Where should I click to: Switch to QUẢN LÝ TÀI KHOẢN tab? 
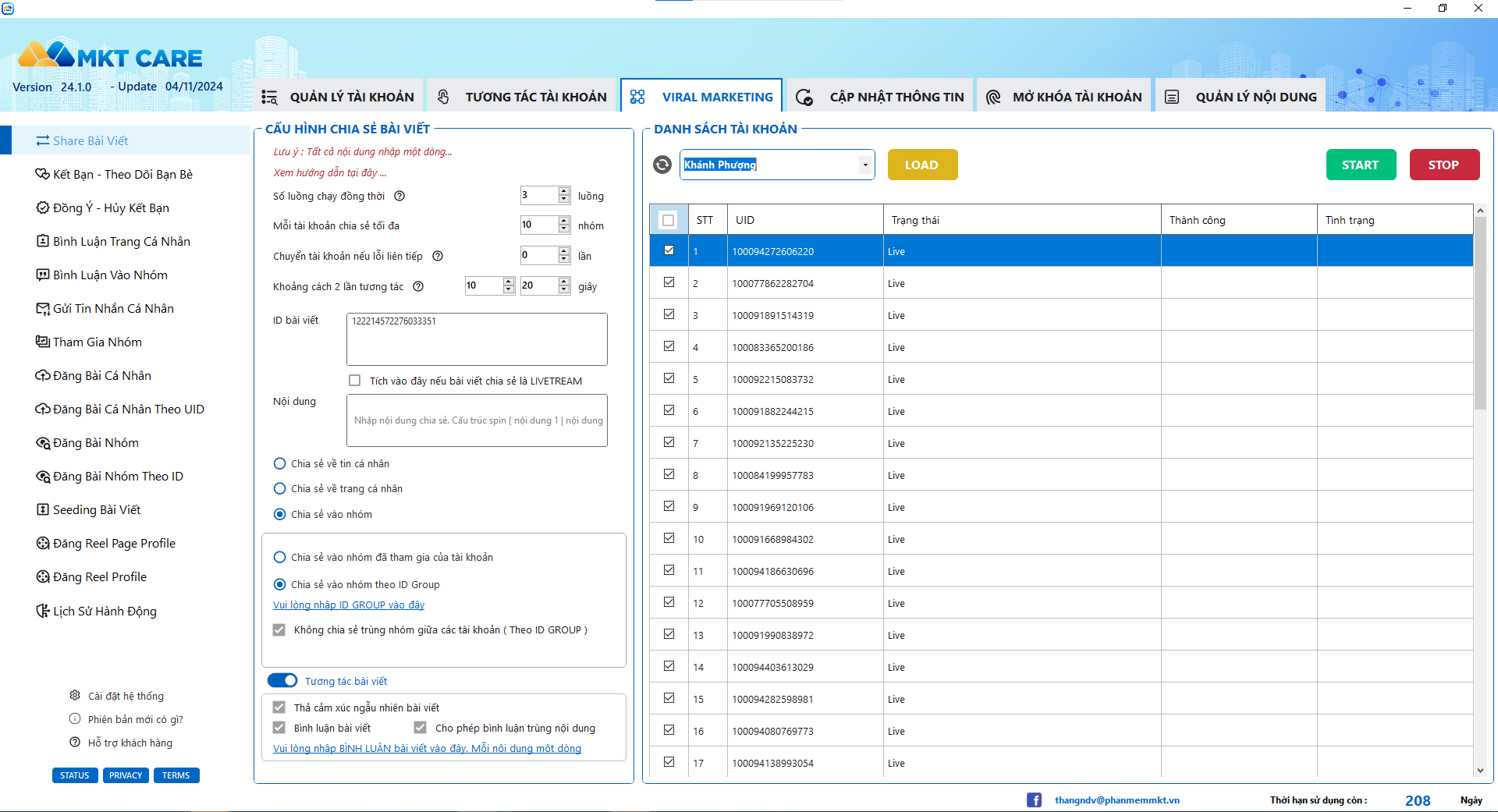coord(338,97)
